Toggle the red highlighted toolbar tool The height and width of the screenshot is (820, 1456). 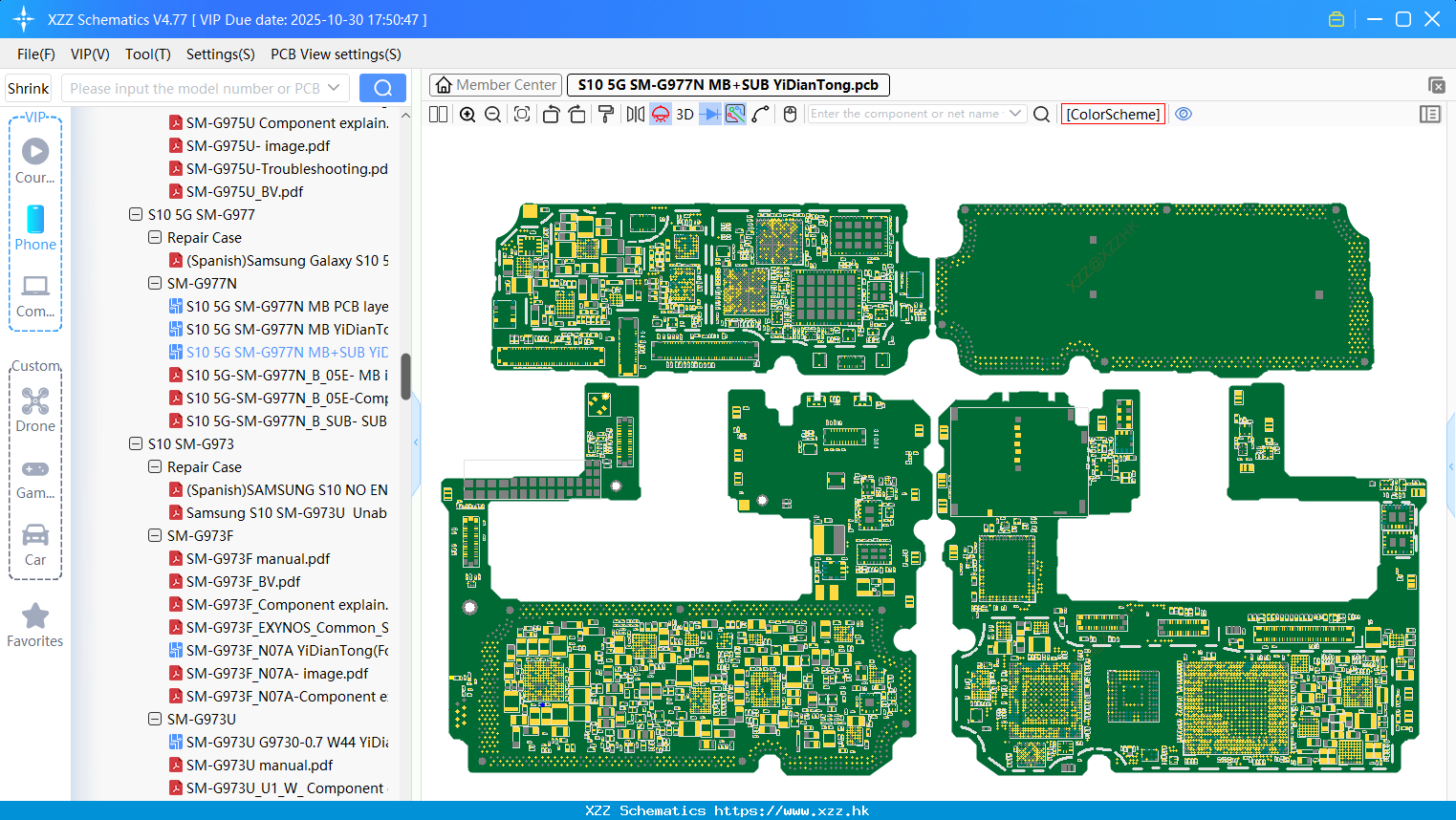[661, 114]
